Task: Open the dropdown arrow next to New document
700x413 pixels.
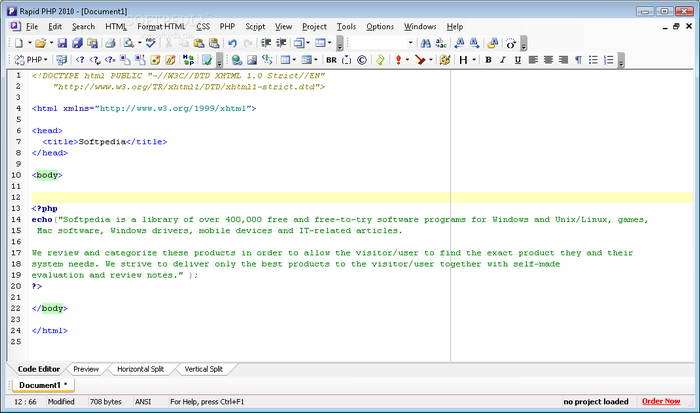Action: [29, 43]
